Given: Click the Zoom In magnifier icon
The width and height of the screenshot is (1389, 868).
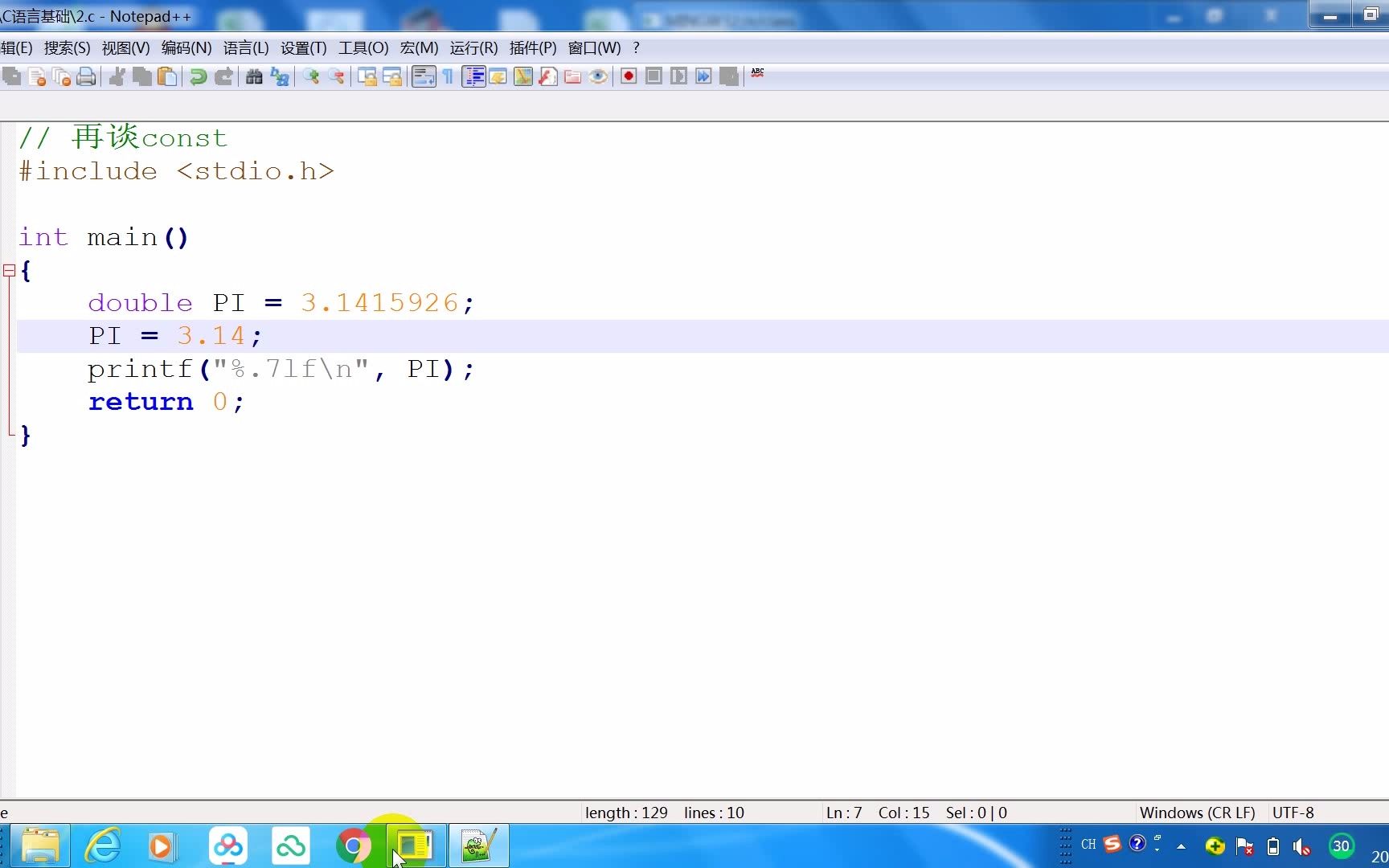Looking at the screenshot, I should click(311, 76).
